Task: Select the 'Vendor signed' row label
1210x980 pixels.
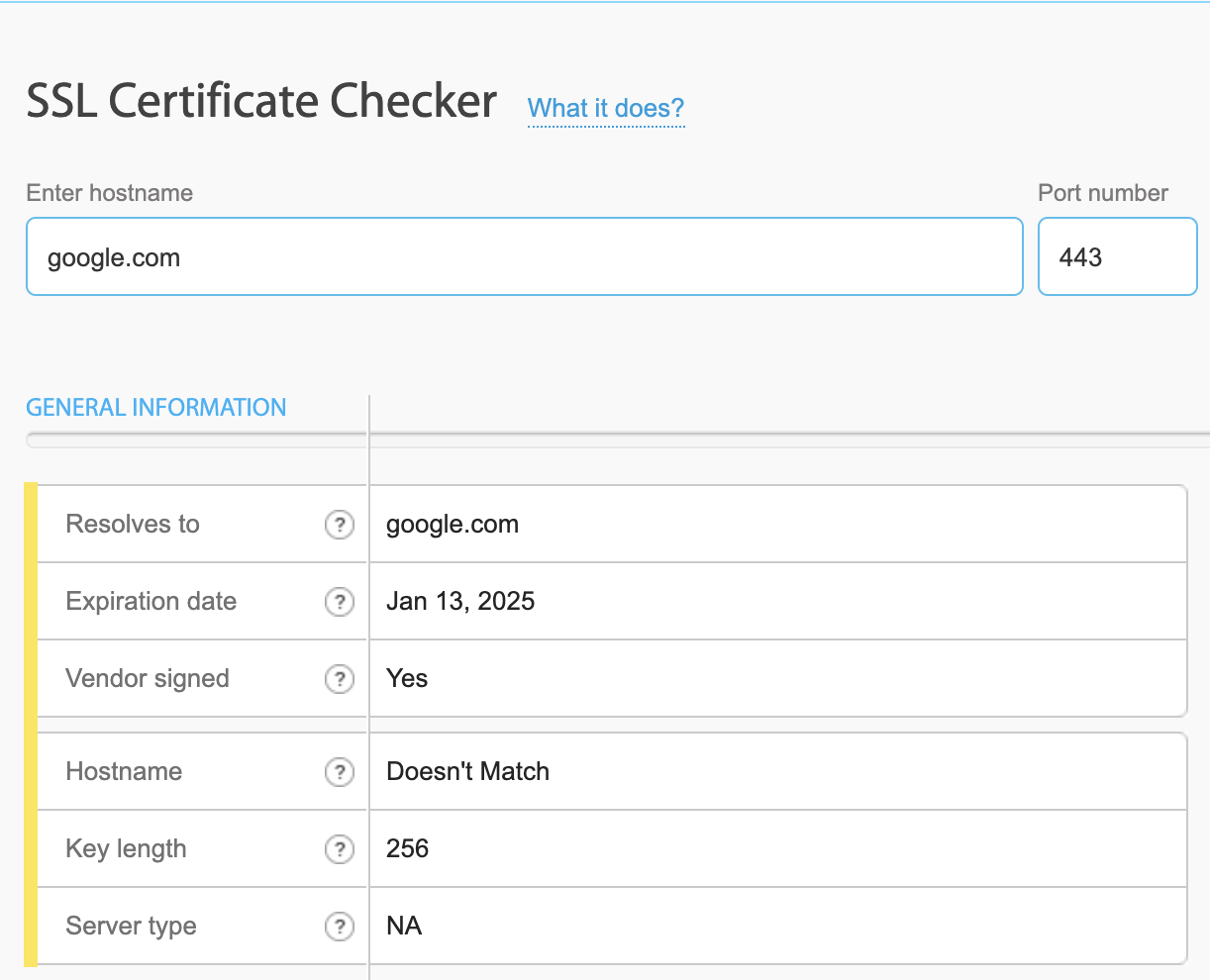Action: tap(148, 679)
